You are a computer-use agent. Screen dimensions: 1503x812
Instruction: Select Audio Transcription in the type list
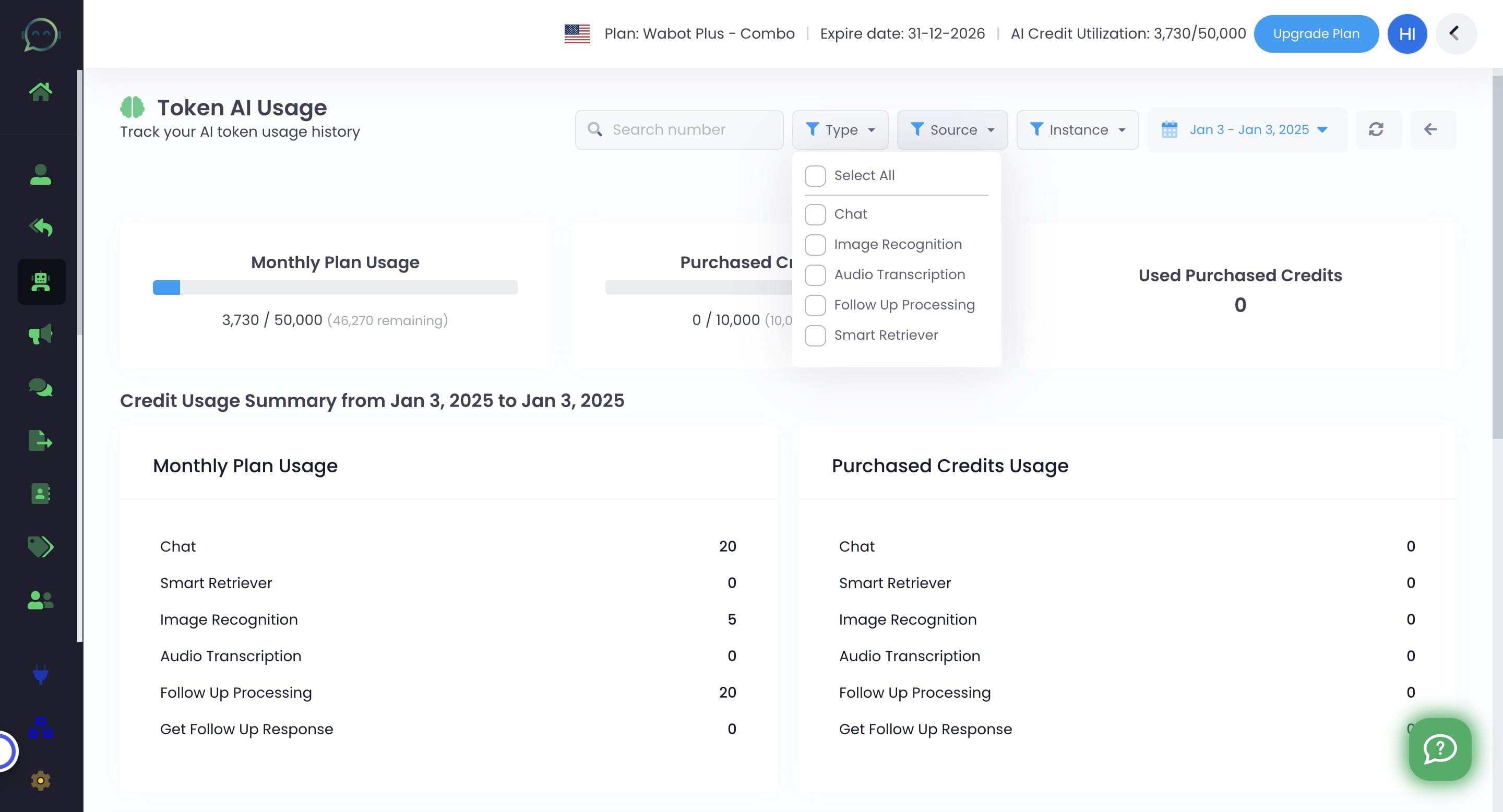[815, 274]
